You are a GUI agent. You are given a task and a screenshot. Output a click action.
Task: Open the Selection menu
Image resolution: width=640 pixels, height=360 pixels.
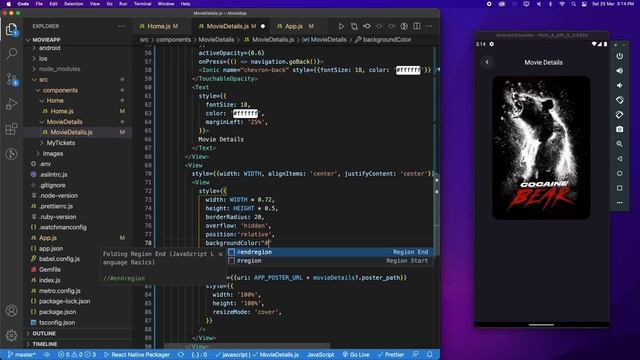(73, 4)
